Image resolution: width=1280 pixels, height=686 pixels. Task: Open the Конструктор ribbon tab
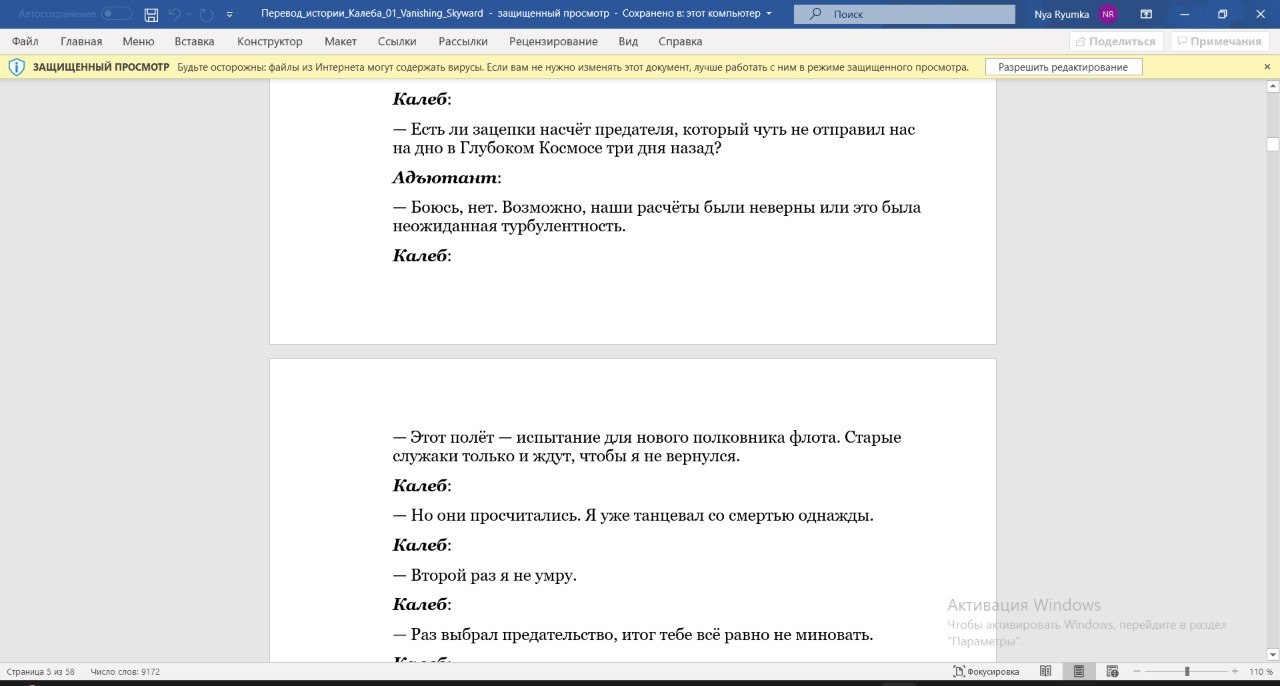[270, 41]
